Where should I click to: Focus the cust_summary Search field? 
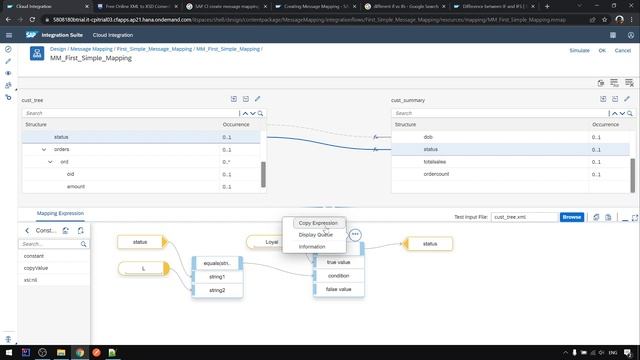(x=500, y=113)
